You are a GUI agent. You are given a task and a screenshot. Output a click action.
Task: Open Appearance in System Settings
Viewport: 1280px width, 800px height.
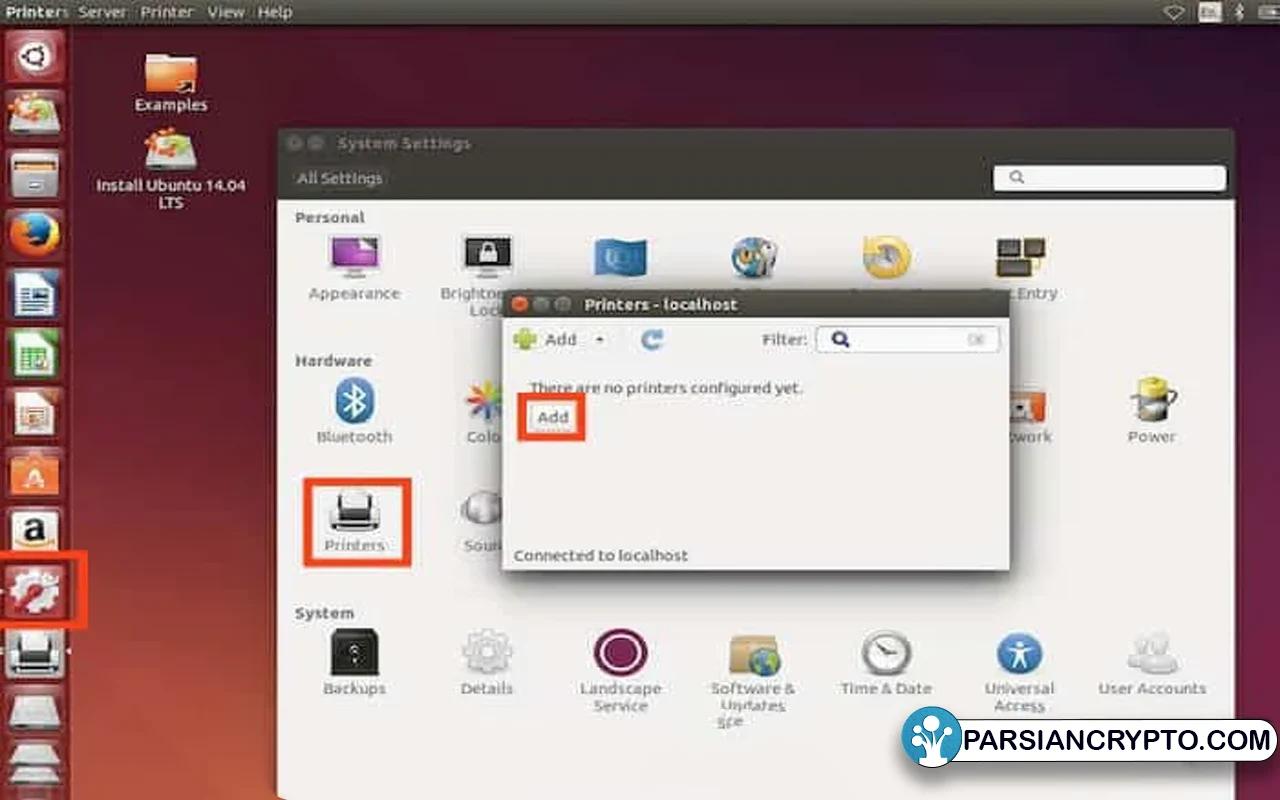click(x=354, y=268)
